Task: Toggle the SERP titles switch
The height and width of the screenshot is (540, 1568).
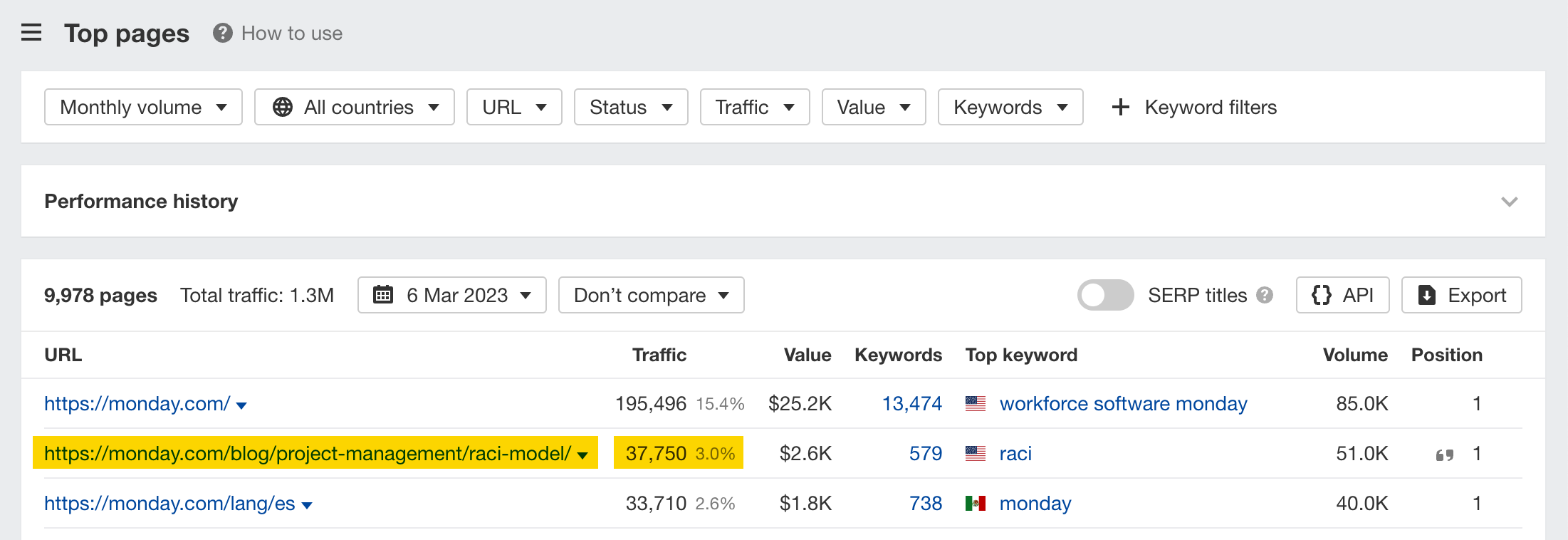Action: point(1105,295)
